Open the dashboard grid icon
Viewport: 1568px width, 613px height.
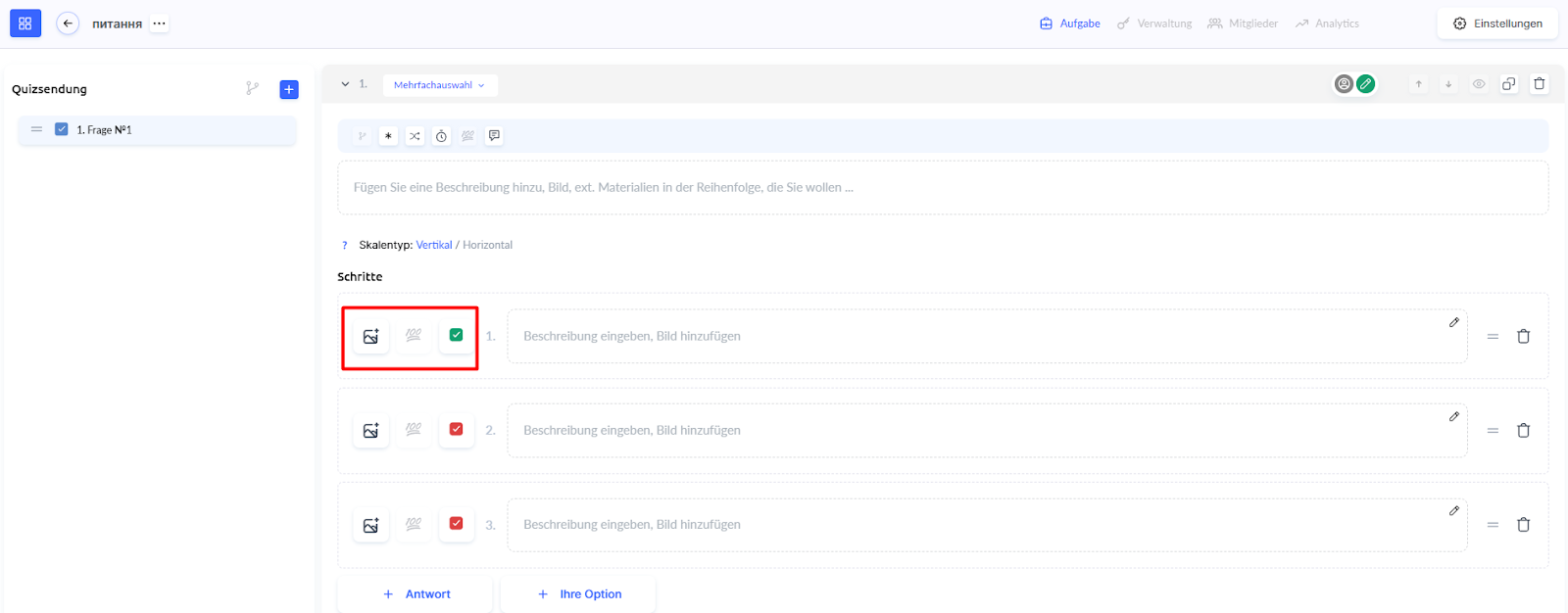25,24
